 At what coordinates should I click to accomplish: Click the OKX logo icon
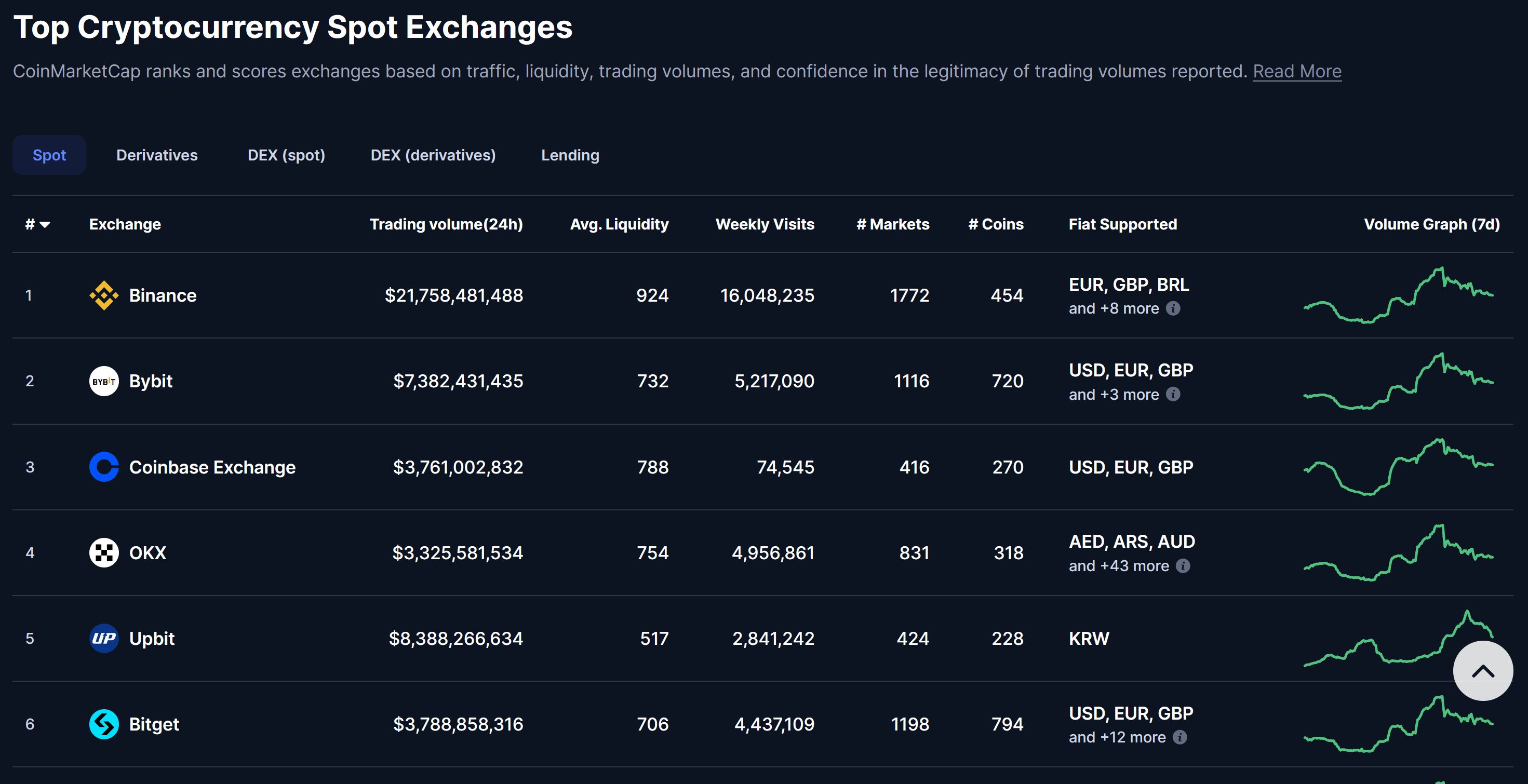click(104, 553)
